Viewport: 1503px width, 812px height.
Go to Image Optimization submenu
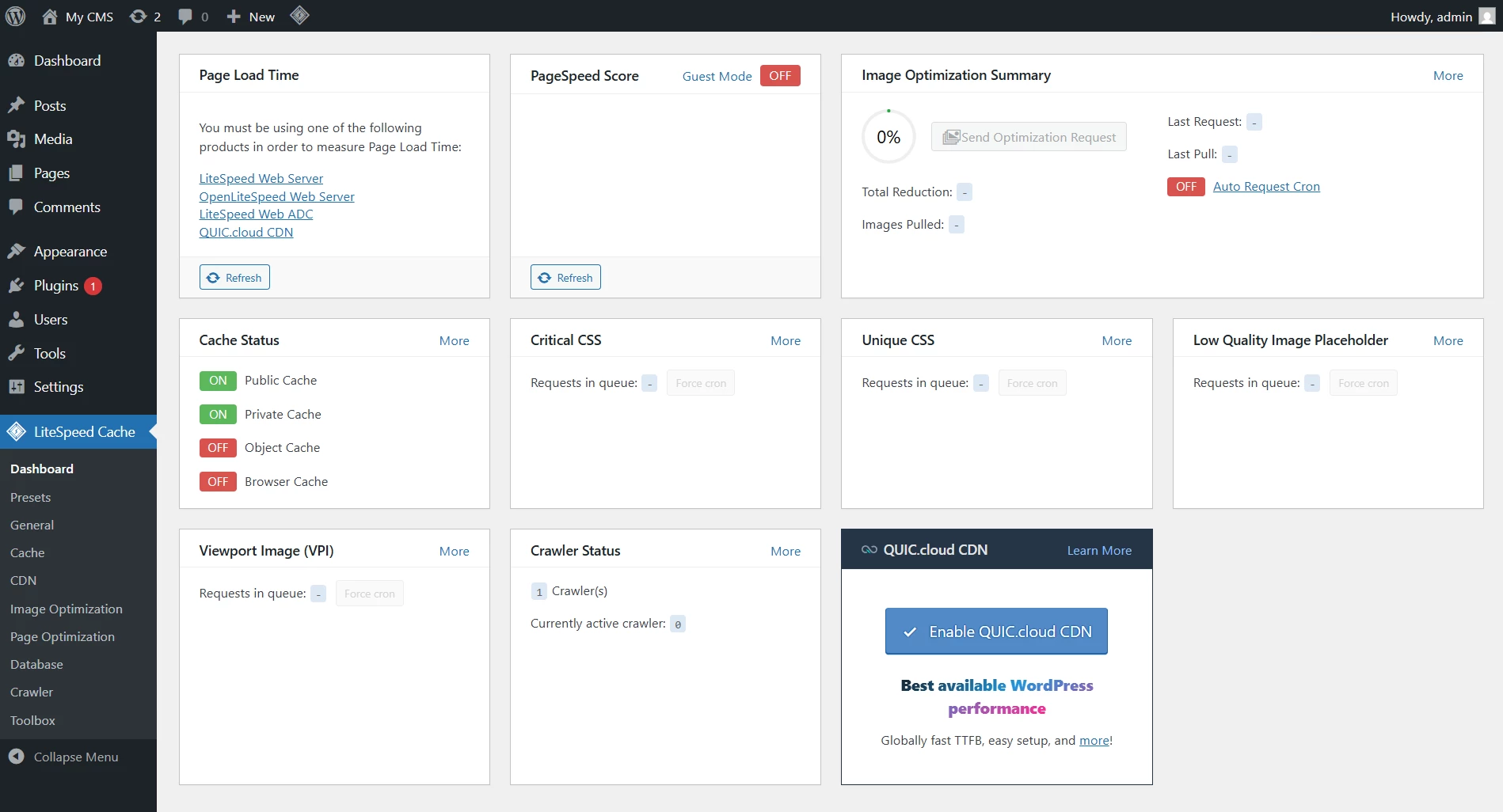(67, 609)
